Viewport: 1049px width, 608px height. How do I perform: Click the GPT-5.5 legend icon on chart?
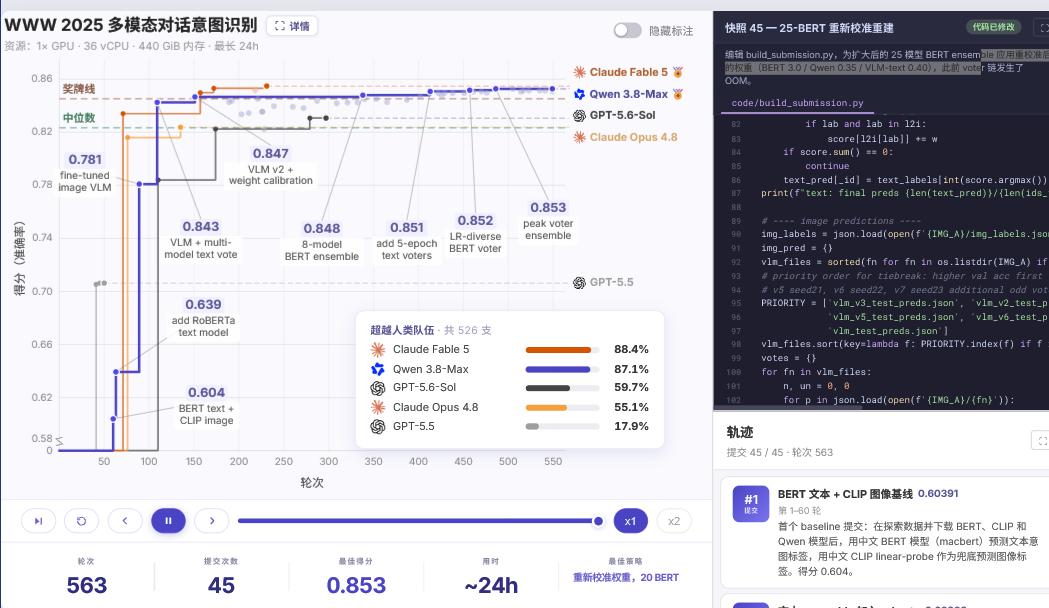pyautogui.click(x=579, y=283)
